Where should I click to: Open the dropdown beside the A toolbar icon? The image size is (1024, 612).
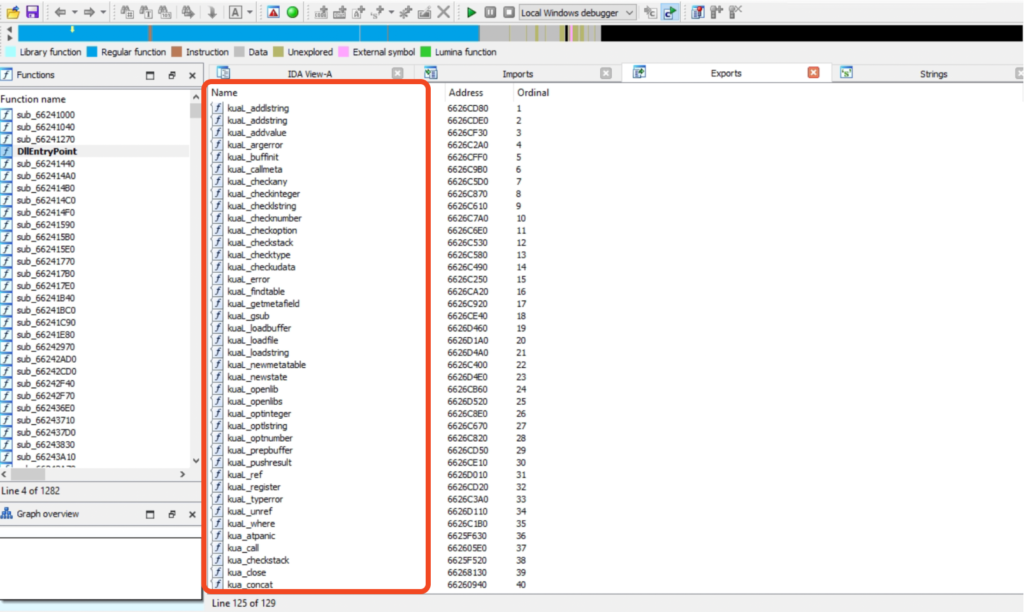pos(249,11)
